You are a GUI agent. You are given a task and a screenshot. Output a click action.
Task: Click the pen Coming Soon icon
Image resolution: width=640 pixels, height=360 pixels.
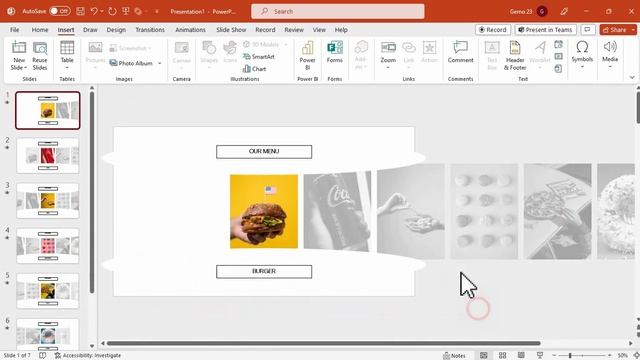pos(564,11)
